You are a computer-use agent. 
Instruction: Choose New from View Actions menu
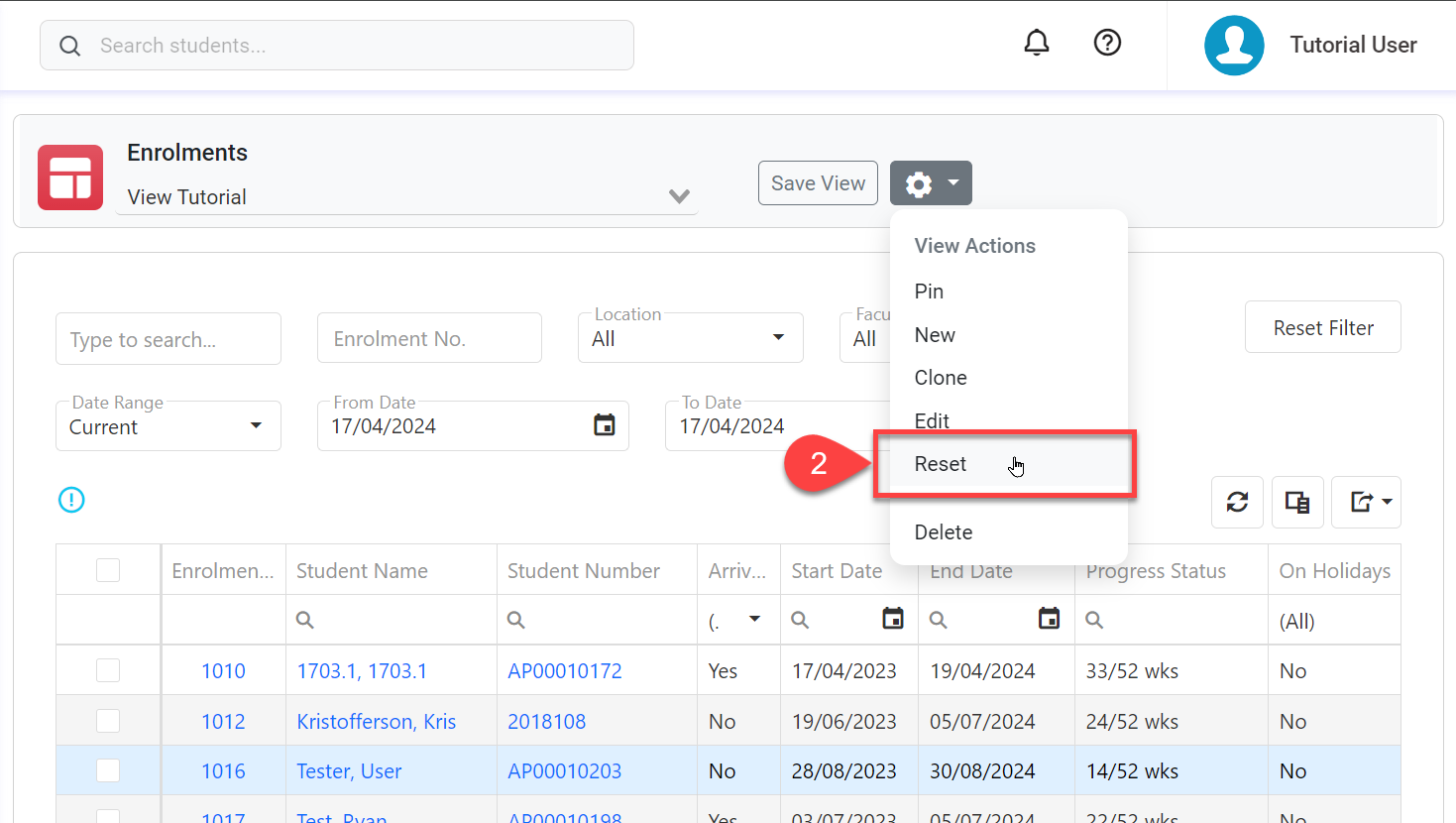pyautogui.click(x=1008, y=335)
